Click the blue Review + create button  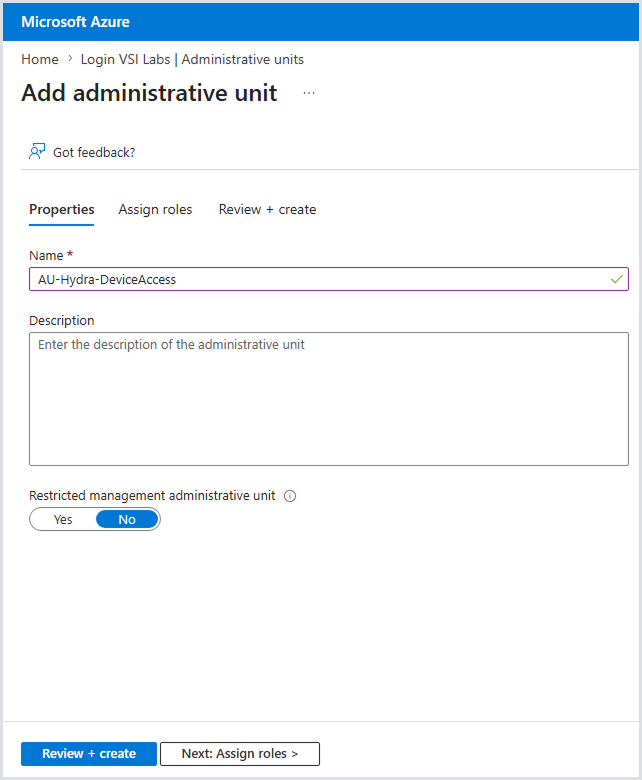click(x=89, y=754)
